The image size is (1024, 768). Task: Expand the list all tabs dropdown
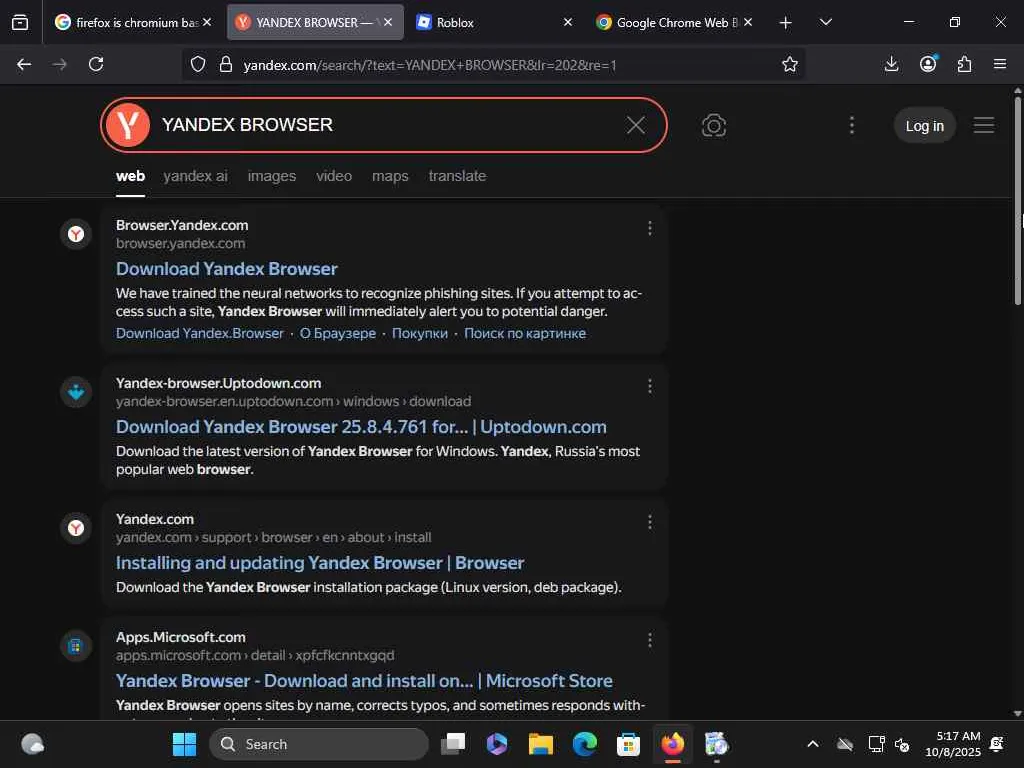click(825, 22)
